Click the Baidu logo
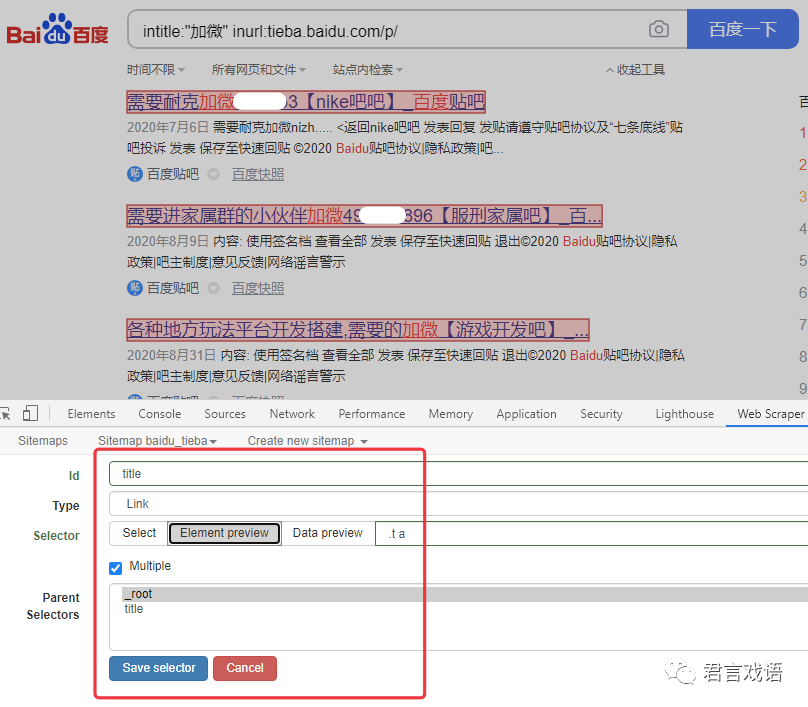 tap(57, 29)
